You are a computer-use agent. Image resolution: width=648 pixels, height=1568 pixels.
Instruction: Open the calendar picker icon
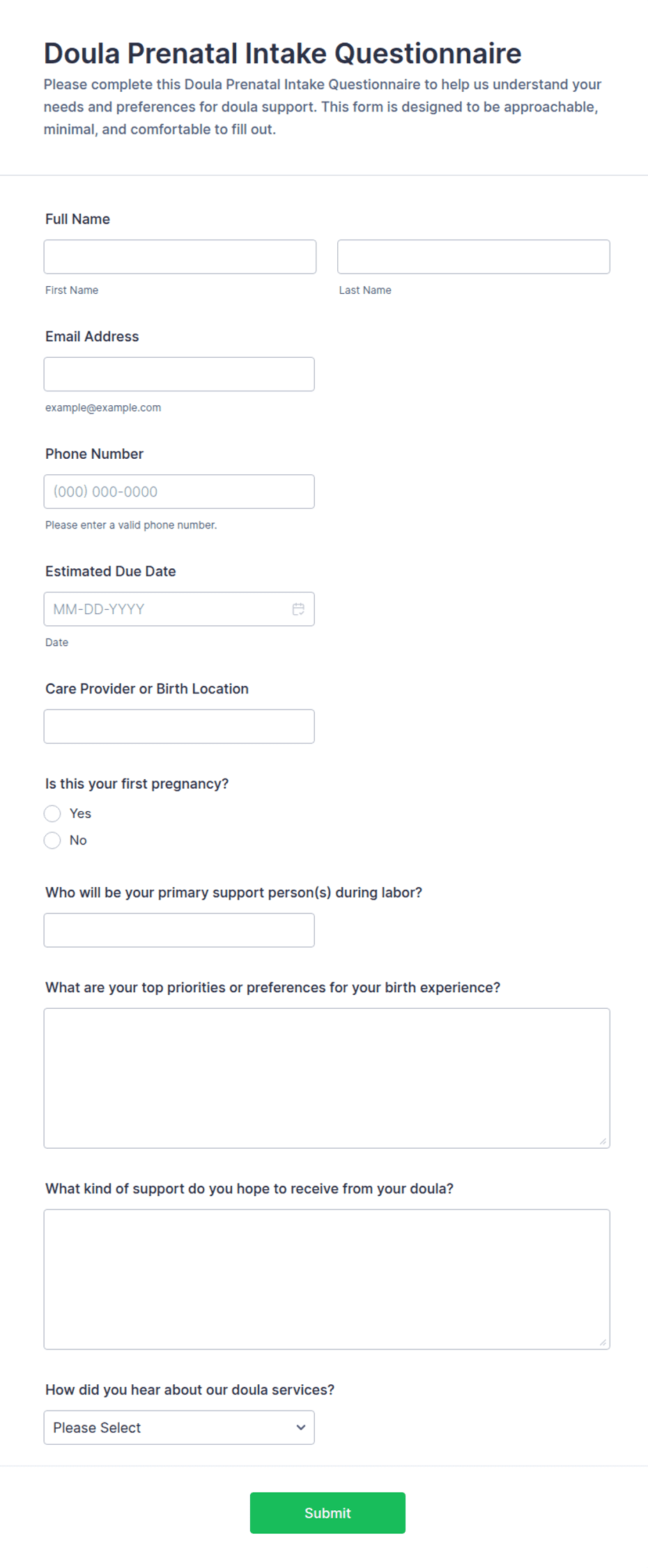tap(298, 609)
